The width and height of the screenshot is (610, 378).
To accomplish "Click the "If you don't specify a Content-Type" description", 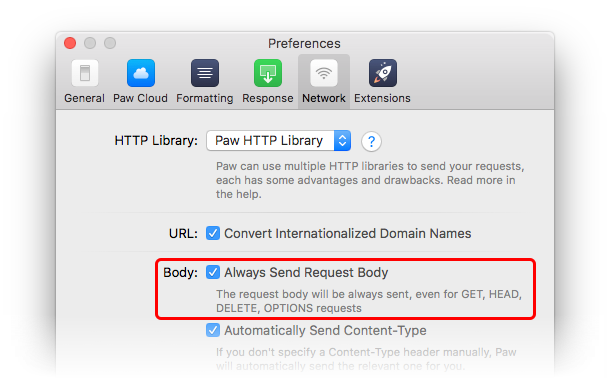I will (x=366, y=359).
